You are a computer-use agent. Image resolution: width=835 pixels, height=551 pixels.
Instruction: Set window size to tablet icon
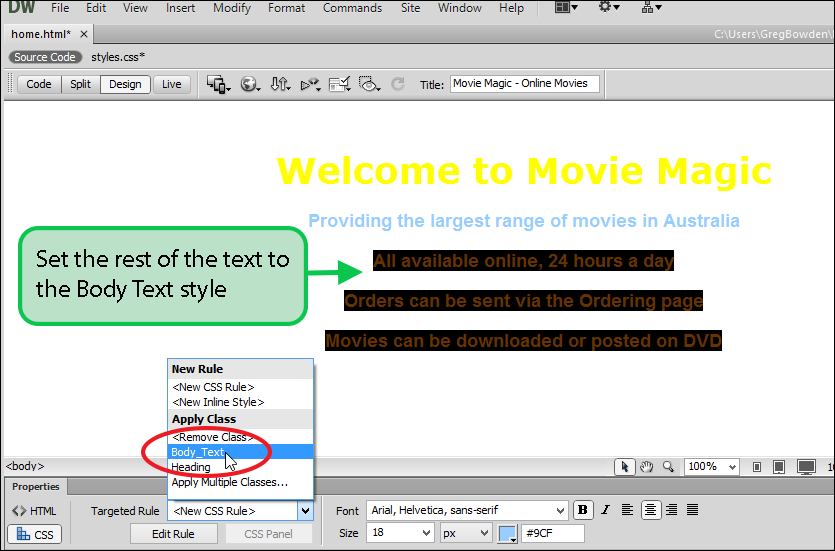(779, 467)
